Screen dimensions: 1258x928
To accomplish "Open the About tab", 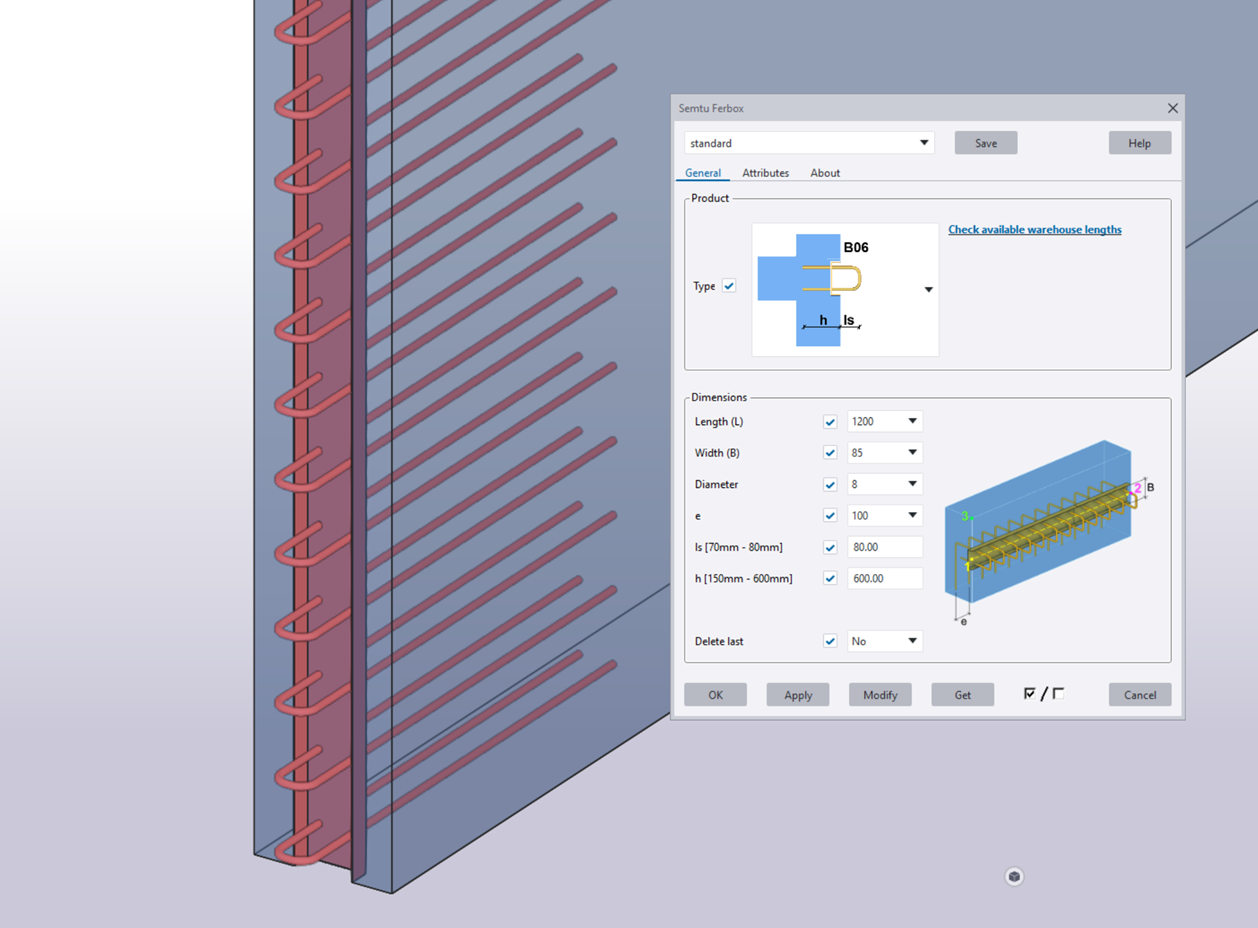I will click(x=825, y=173).
